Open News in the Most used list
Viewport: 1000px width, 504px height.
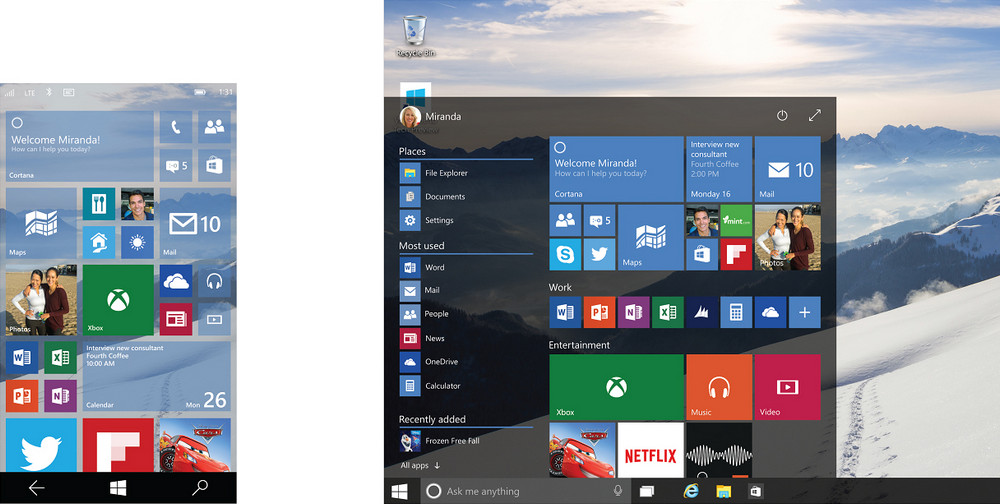(x=466, y=338)
